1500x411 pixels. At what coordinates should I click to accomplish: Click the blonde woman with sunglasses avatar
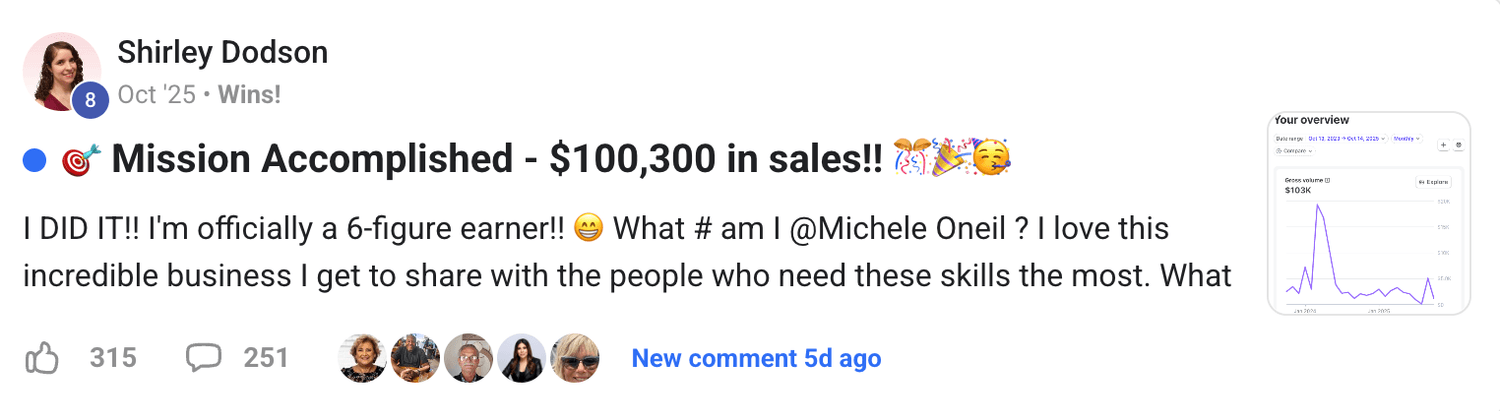click(x=575, y=358)
